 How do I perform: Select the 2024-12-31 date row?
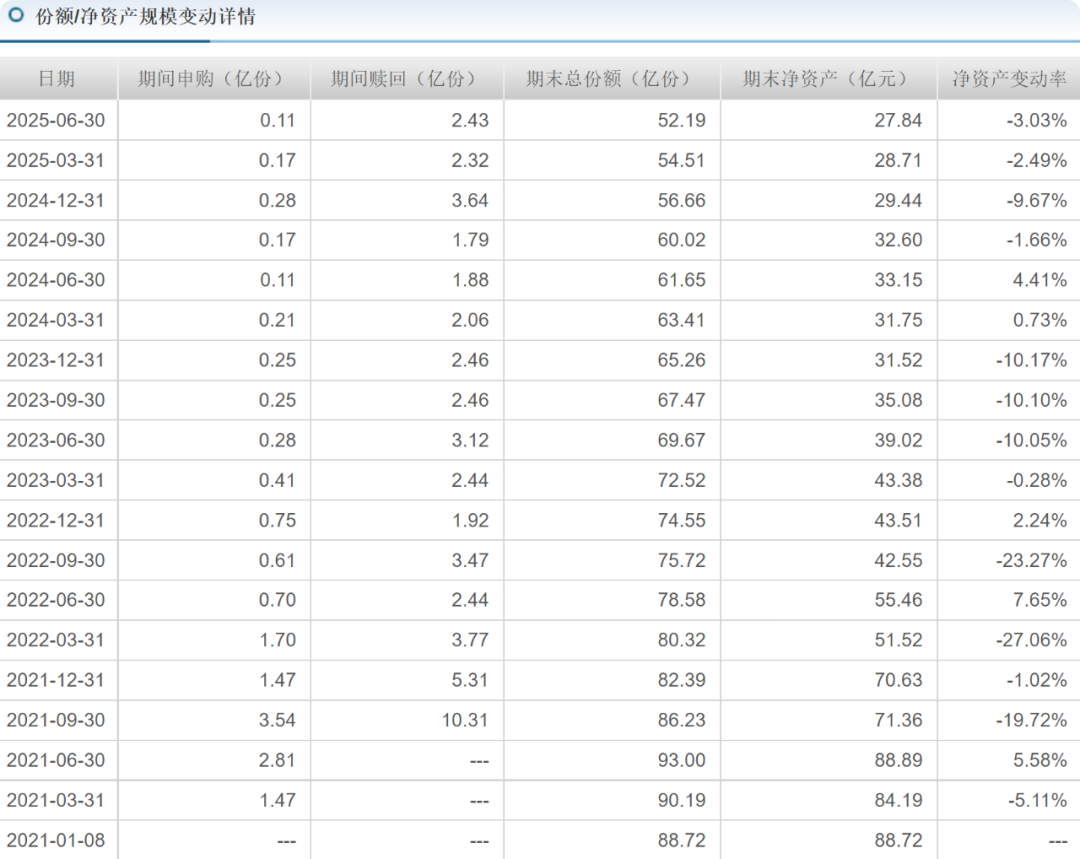pyautogui.click(x=56, y=200)
